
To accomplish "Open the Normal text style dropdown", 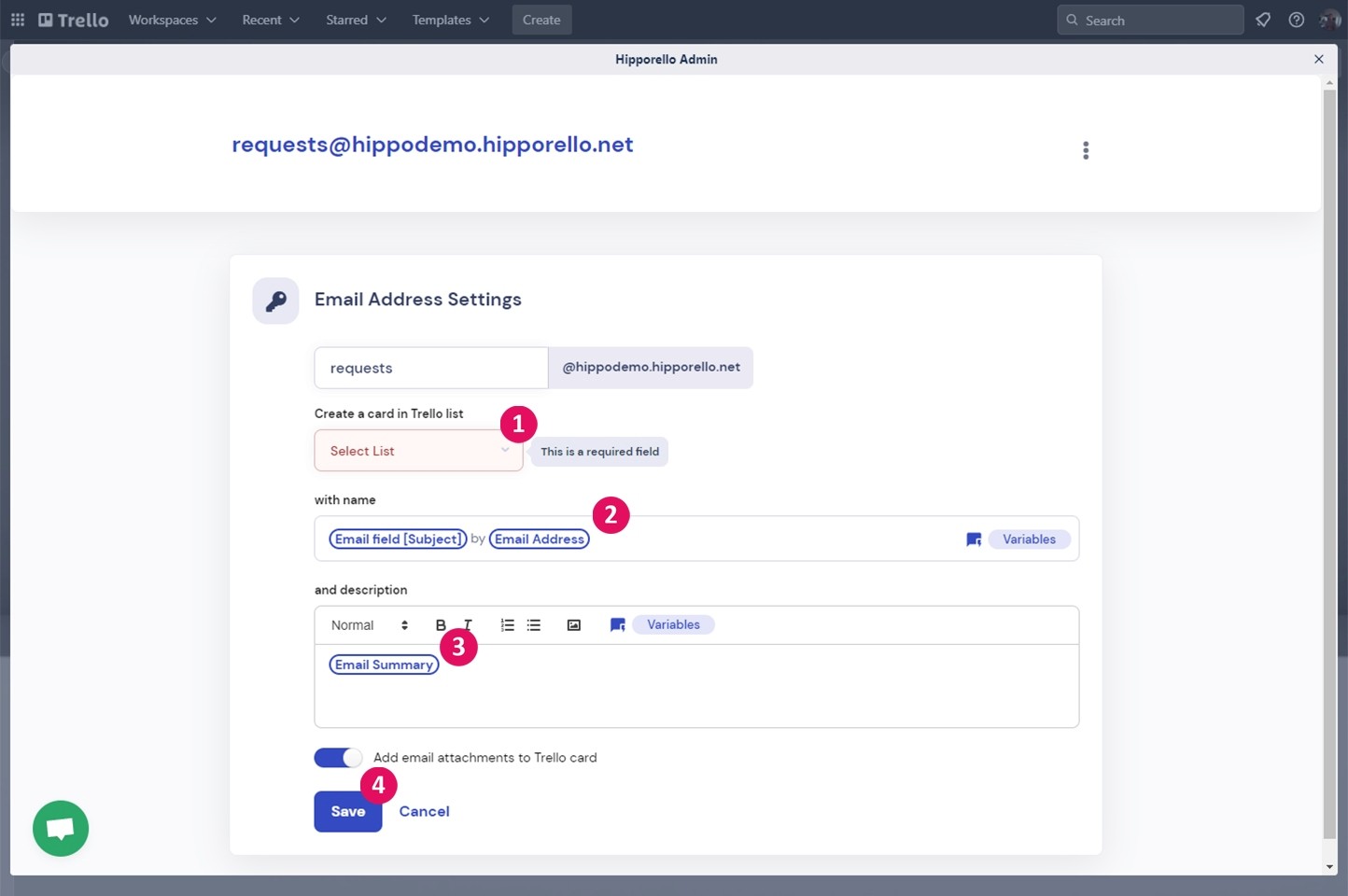I will click(370, 625).
